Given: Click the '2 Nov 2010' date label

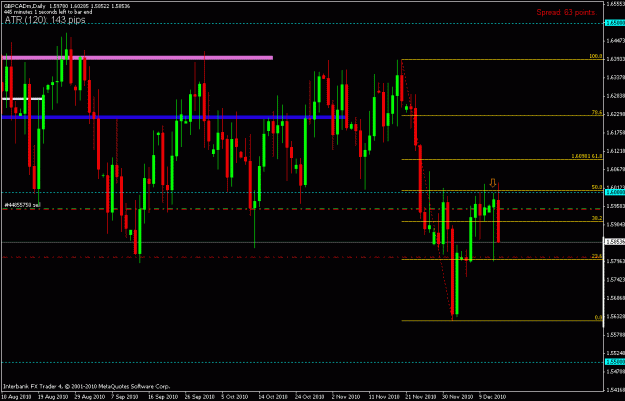Looking at the screenshot, I should click(x=346, y=397).
